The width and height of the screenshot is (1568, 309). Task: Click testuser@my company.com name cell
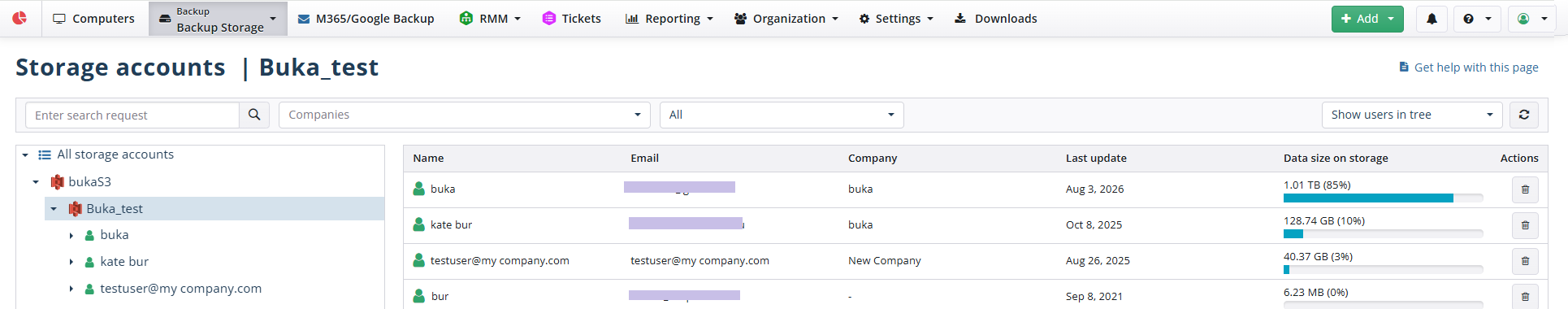tap(500, 261)
